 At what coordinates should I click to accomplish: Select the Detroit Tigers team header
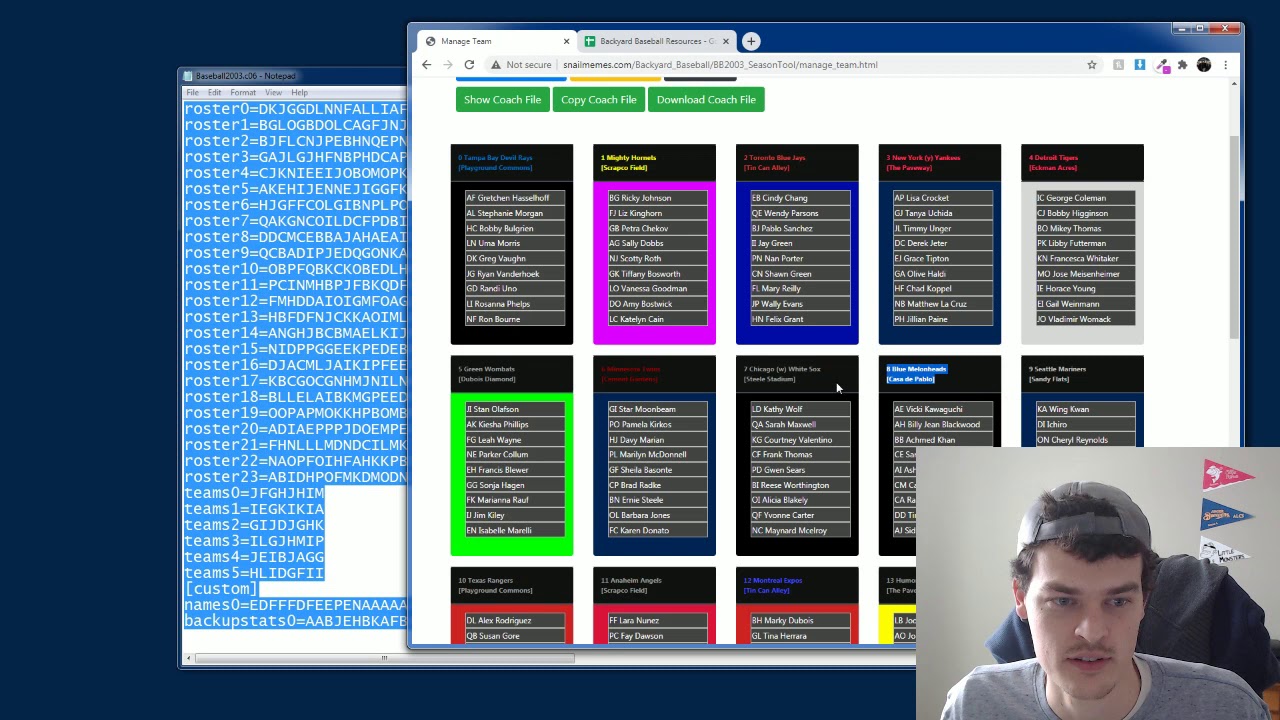point(1082,162)
